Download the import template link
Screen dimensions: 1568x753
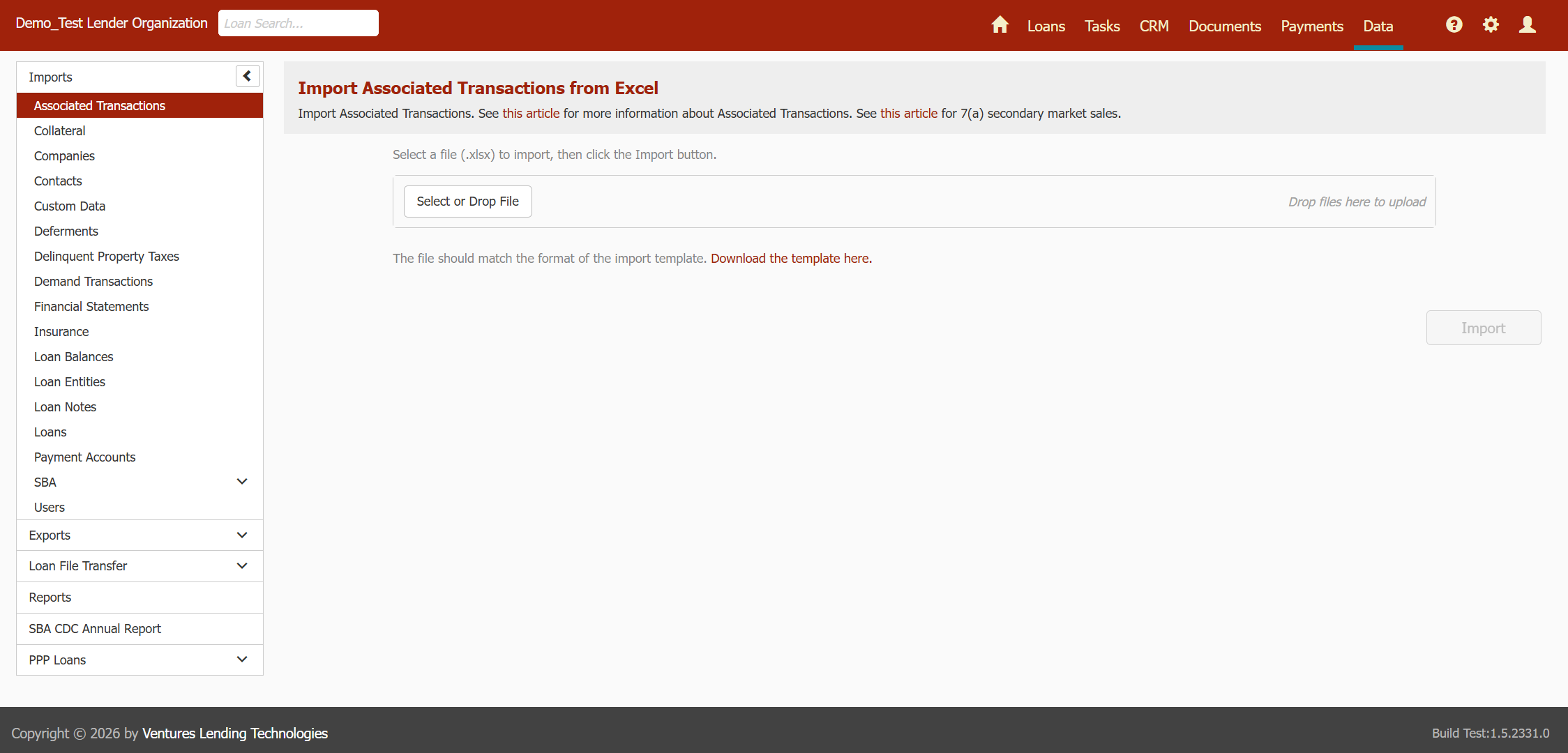791,259
